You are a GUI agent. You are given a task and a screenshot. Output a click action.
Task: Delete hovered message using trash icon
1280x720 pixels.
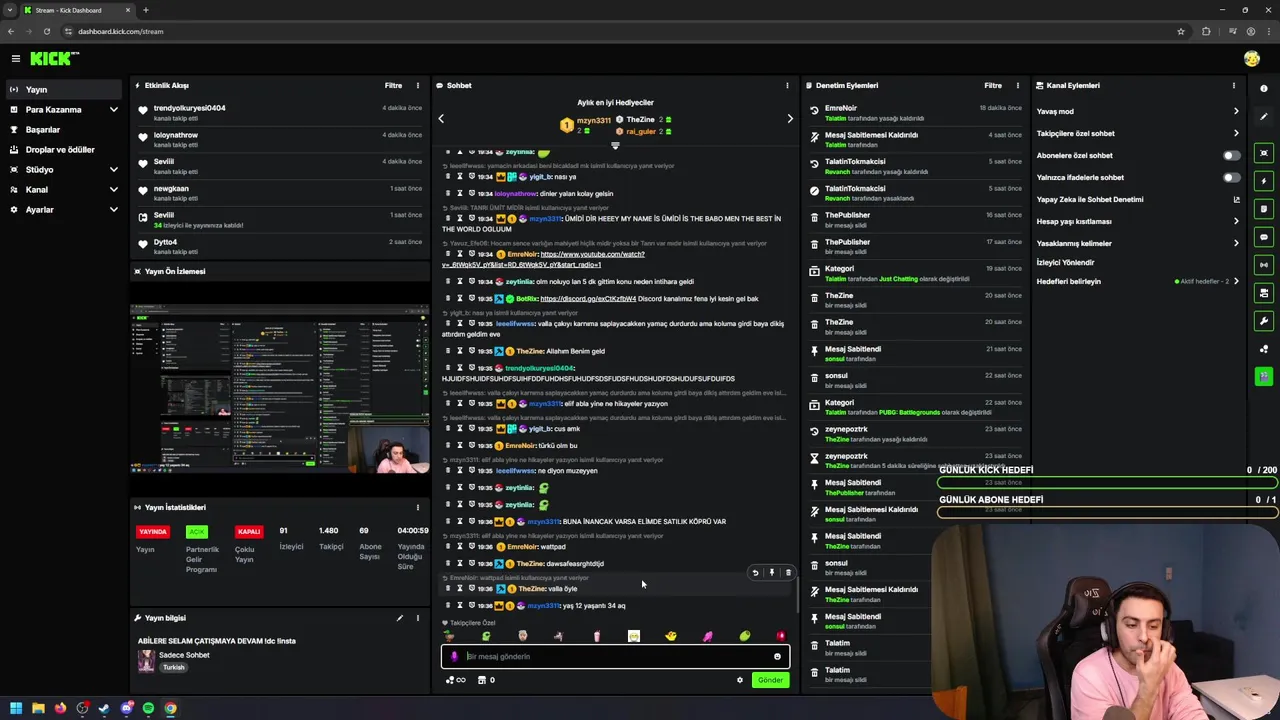click(x=788, y=573)
